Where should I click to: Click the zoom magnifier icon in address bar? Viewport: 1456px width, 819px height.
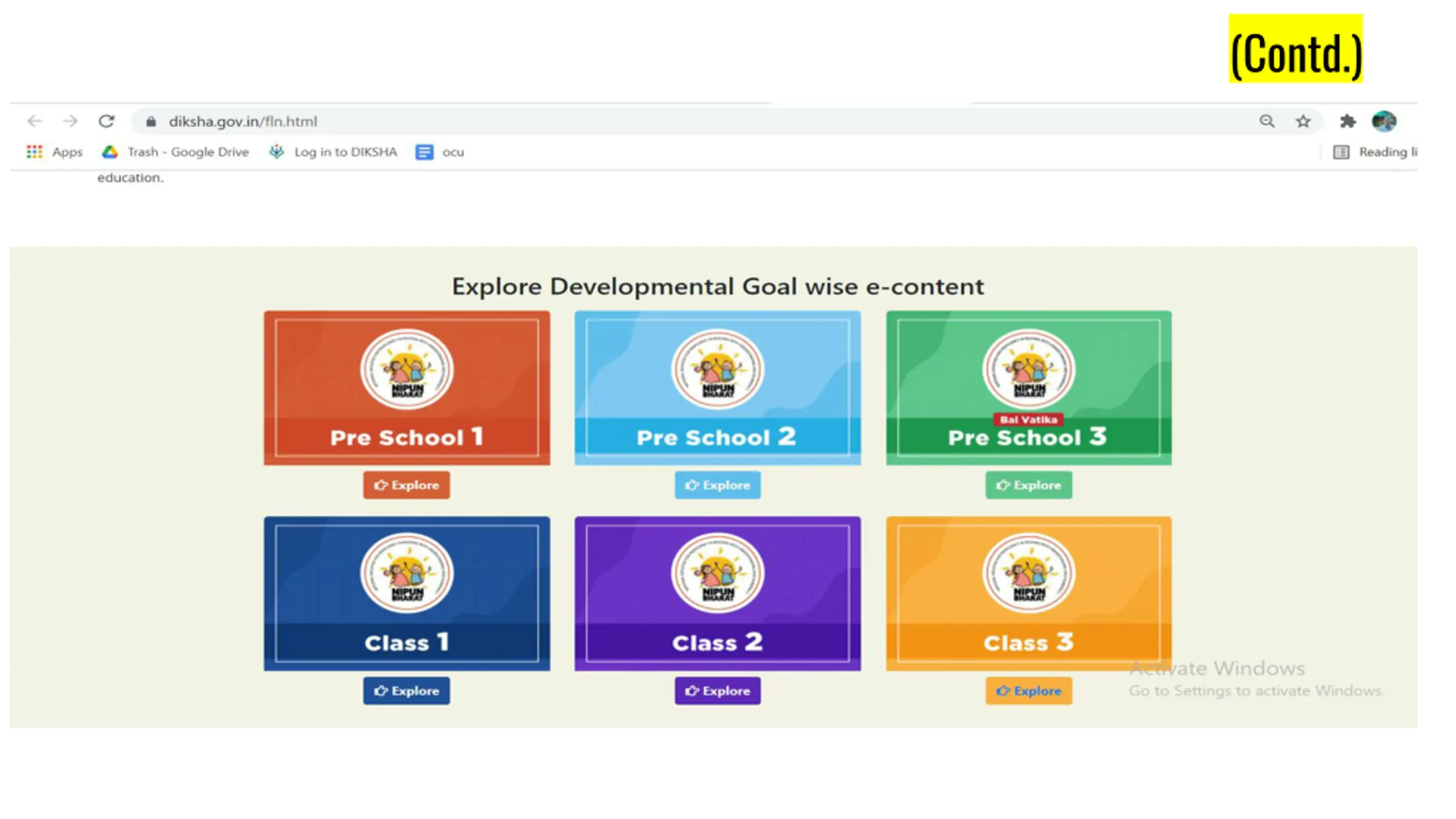pyautogui.click(x=1267, y=121)
